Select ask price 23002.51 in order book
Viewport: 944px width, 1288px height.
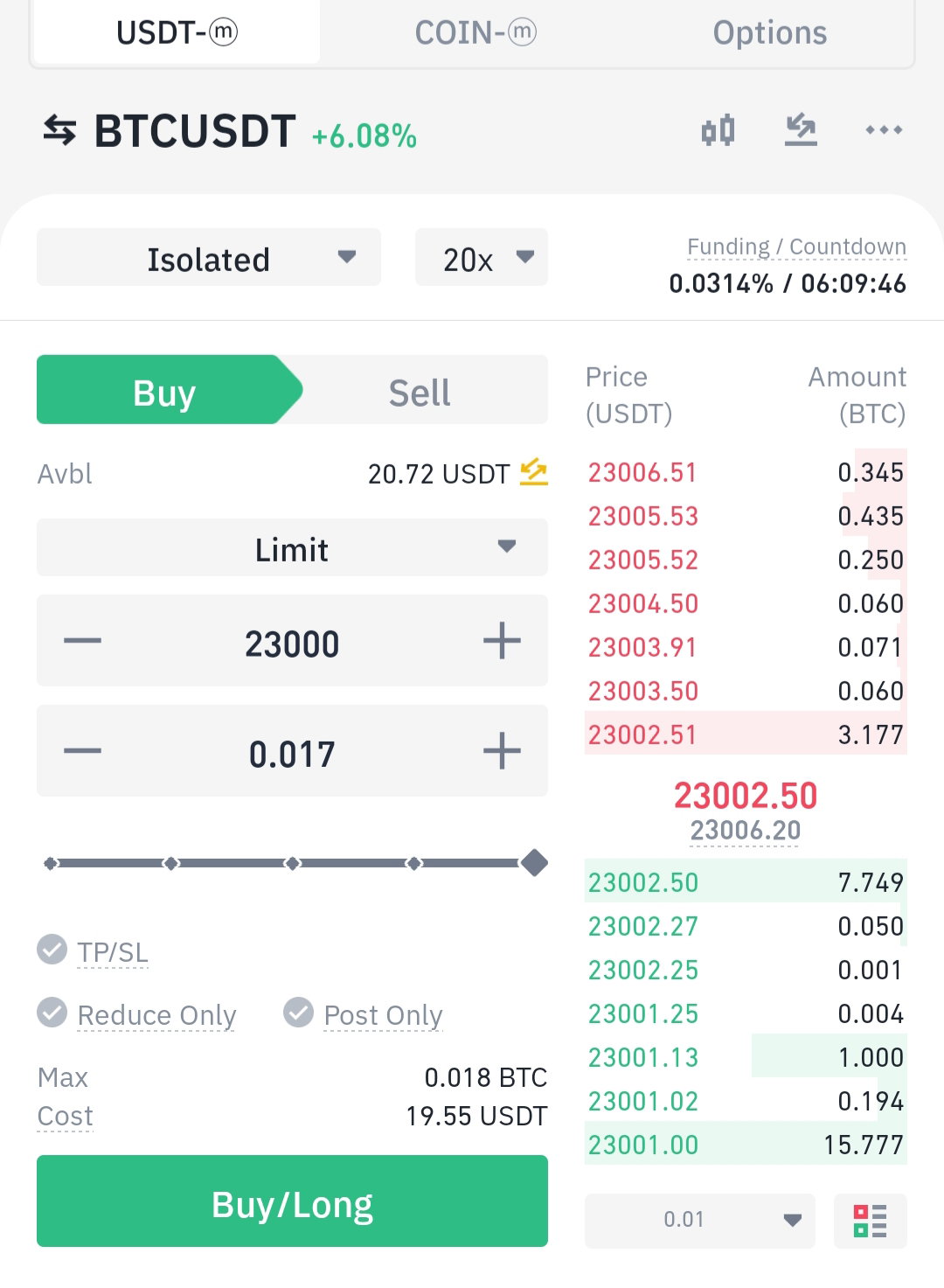point(642,735)
